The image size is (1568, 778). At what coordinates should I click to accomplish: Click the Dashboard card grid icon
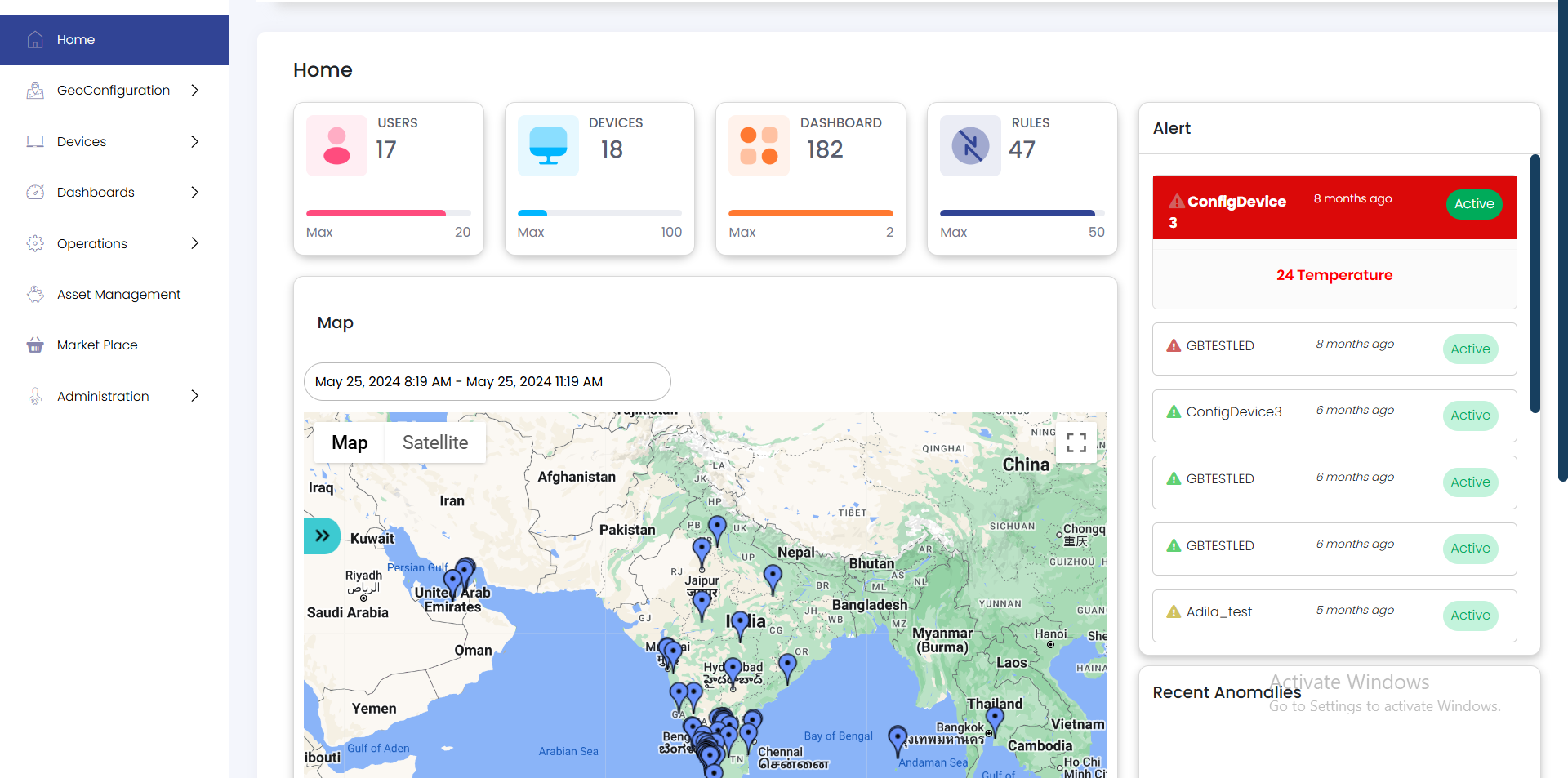click(759, 146)
